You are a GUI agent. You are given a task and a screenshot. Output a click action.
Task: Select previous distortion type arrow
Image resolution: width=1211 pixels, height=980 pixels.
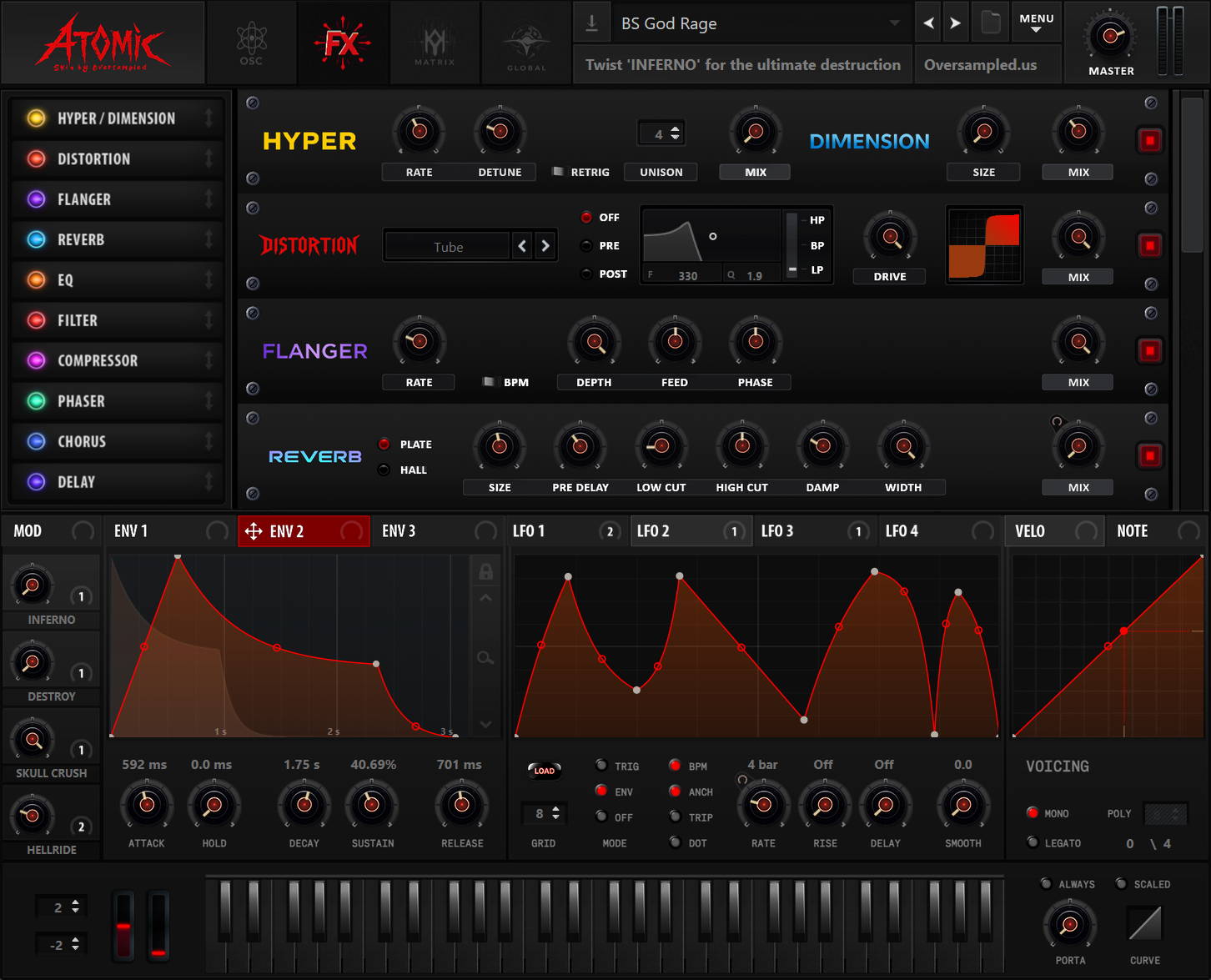(522, 245)
